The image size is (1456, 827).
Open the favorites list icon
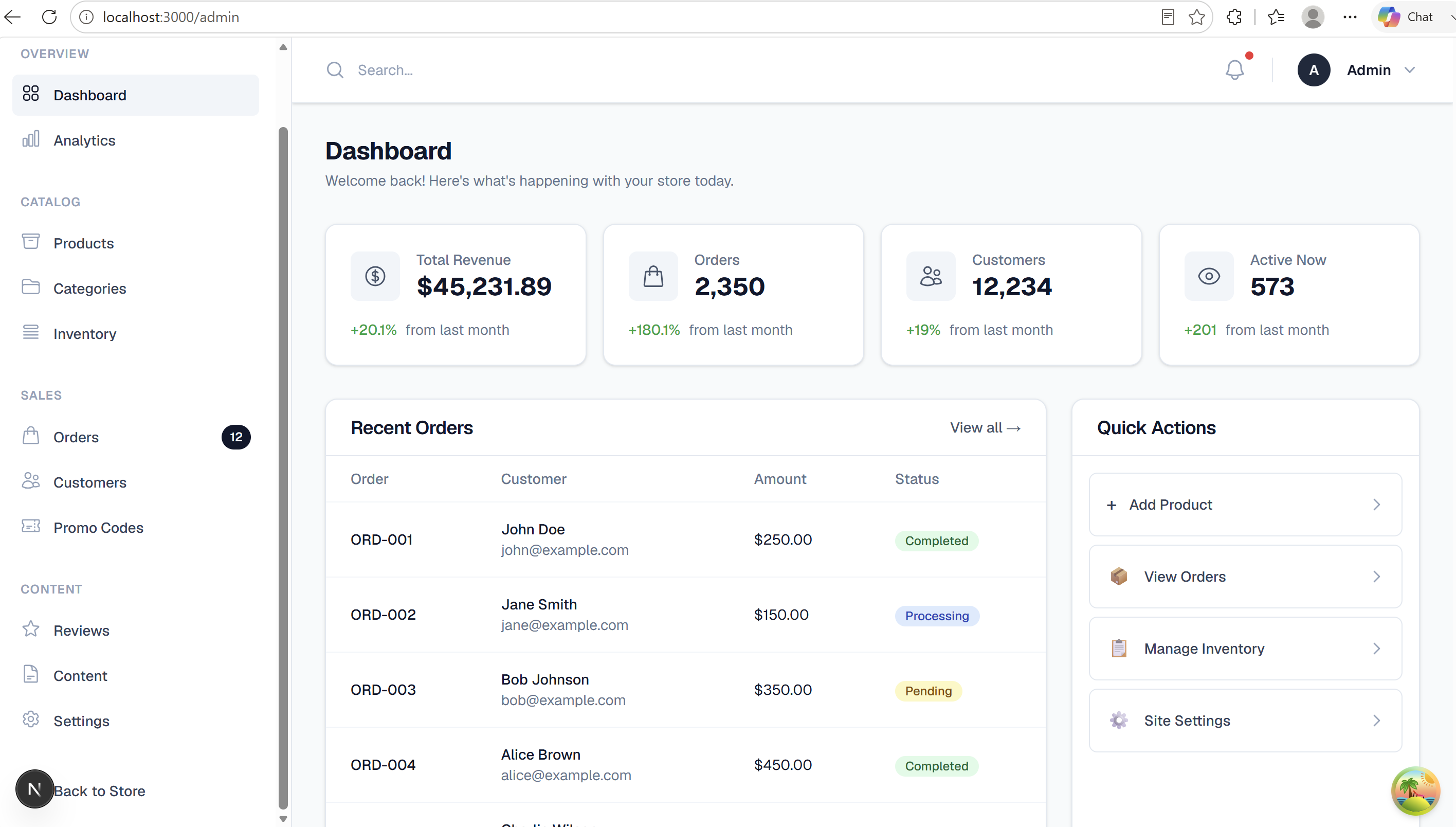1276,17
